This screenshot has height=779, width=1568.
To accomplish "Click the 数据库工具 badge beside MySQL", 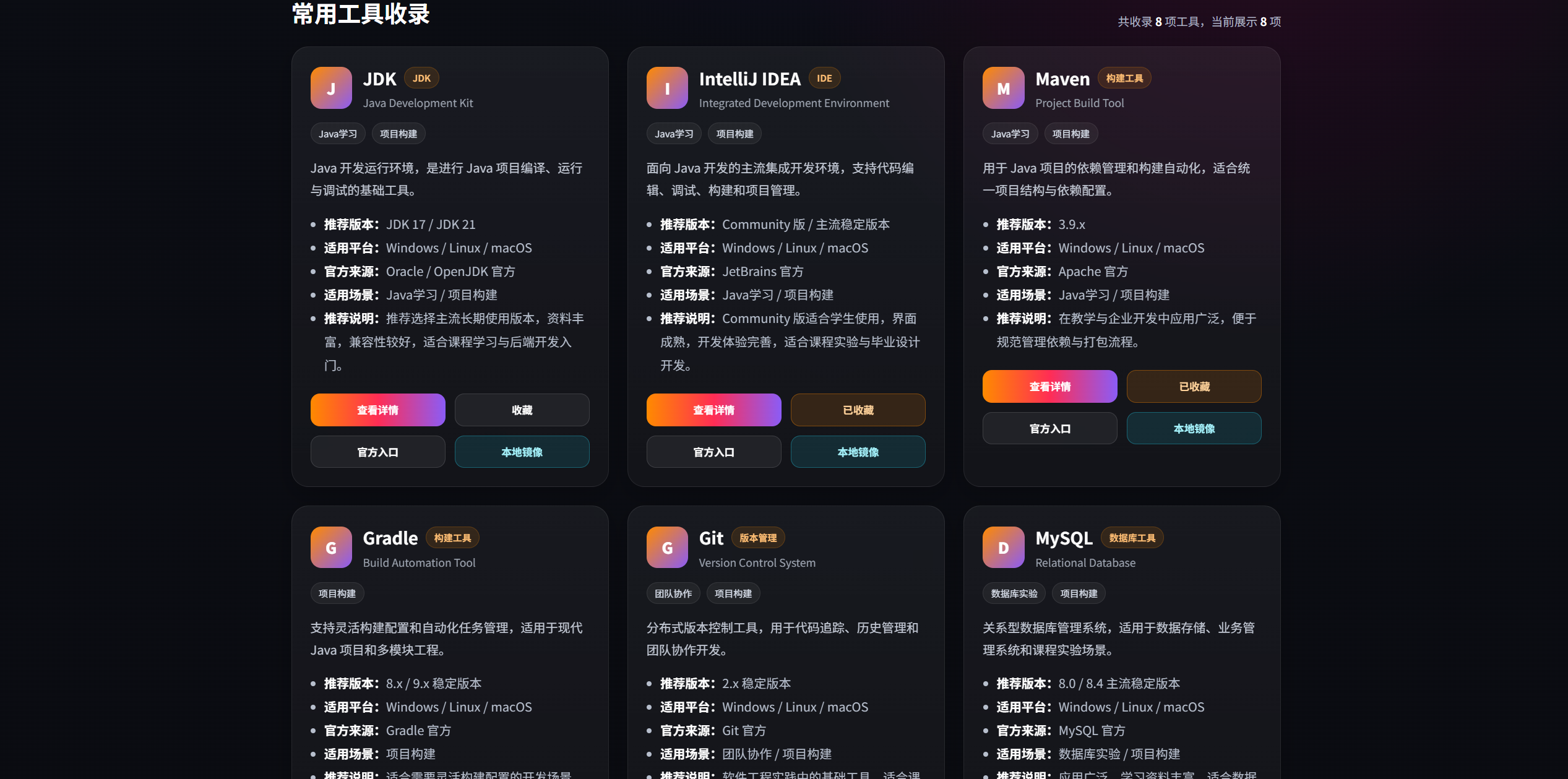I will 1132,538.
